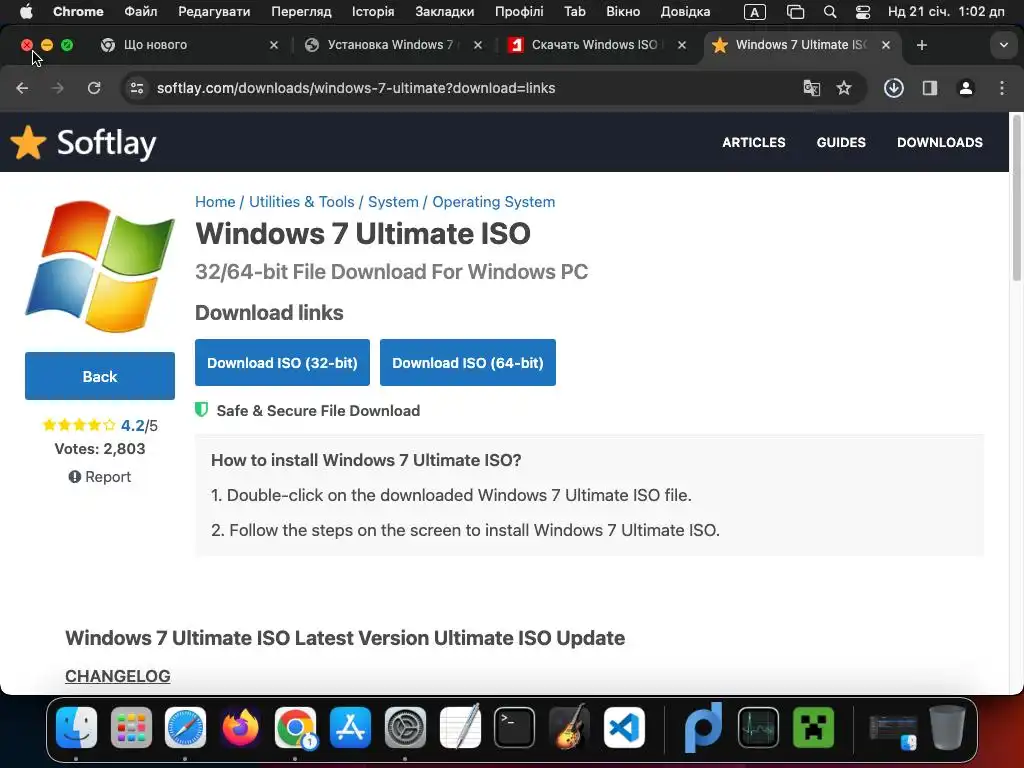Click the Spotlight search icon in menu bar
This screenshot has height=768, width=1024.
(829, 12)
